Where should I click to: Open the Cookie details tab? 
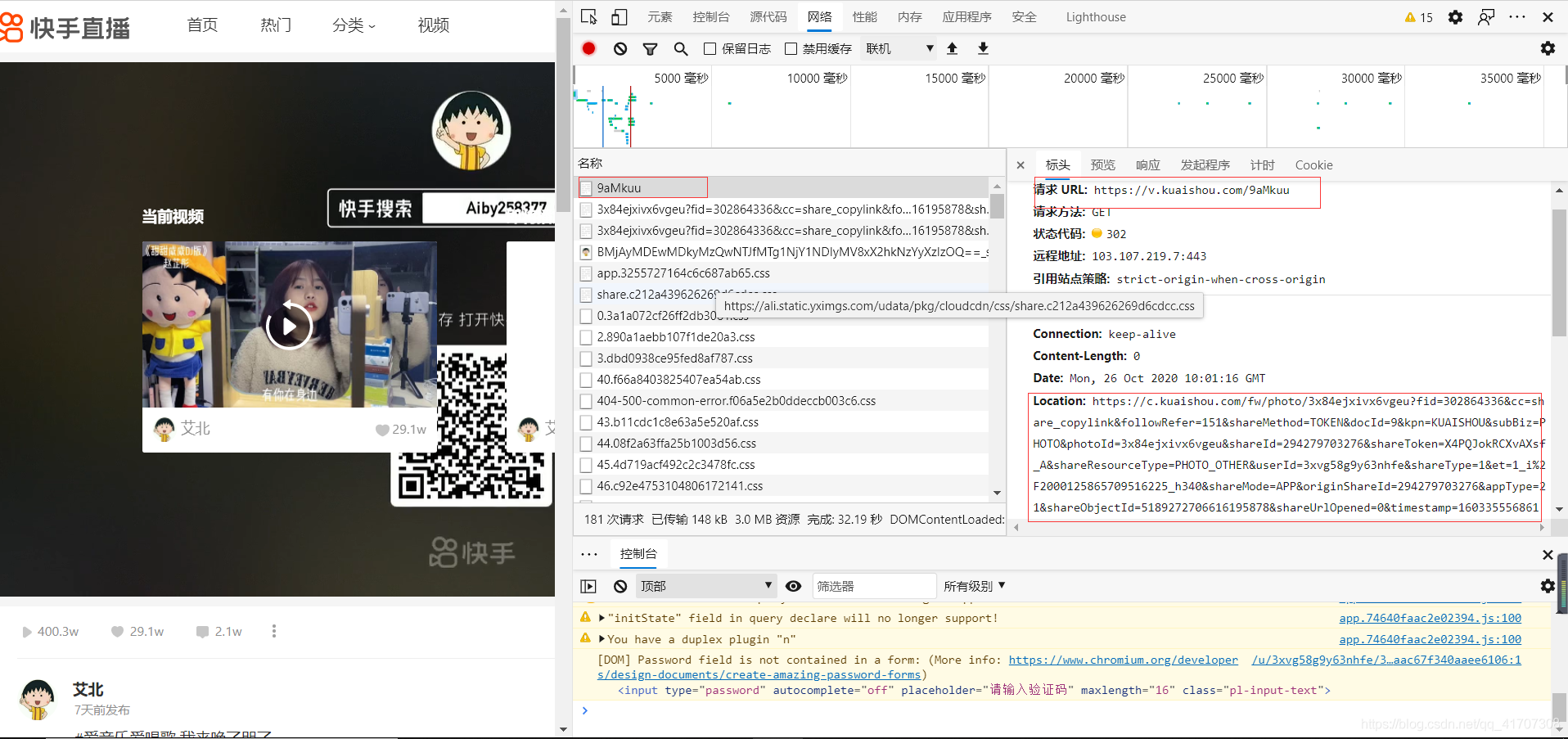pyautogui.click(x=1313, y=165)
